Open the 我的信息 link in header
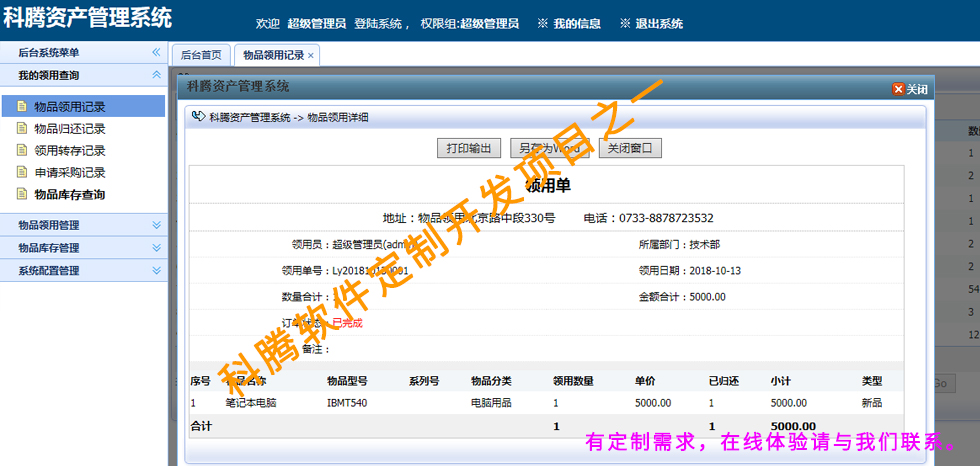 pos(577,24)
